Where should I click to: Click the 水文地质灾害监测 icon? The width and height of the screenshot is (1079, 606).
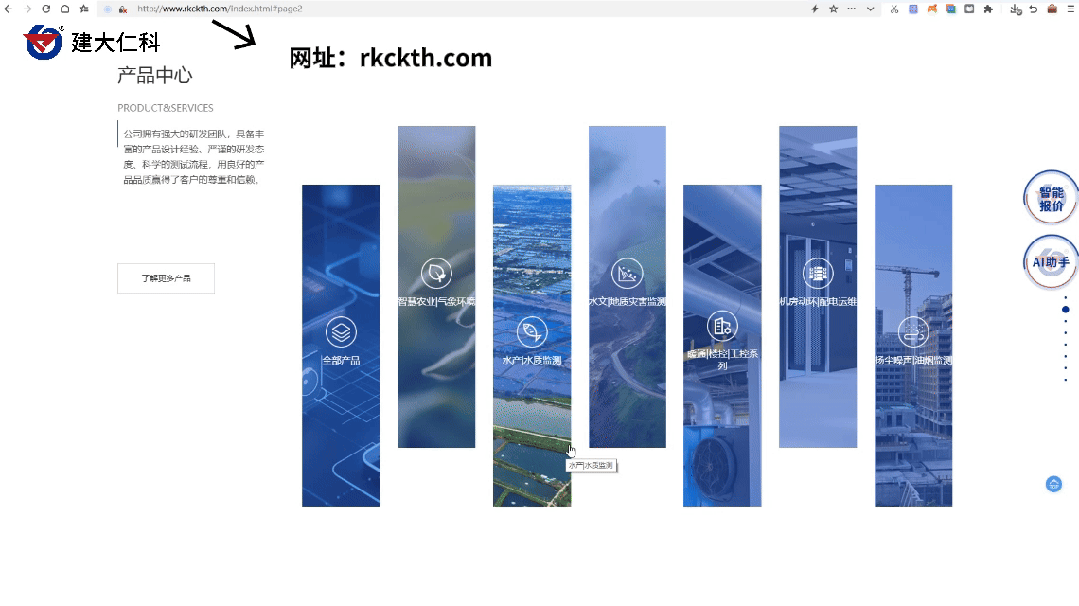(x=627, y=272)
